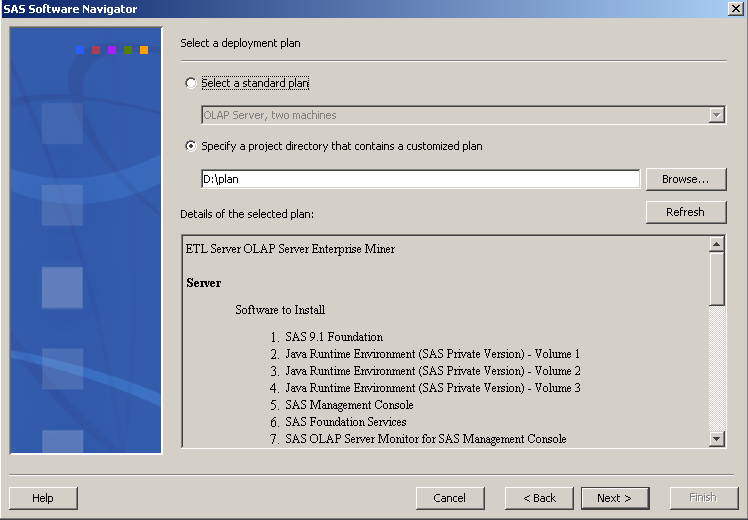
Task: Cancel the deployment wizard
Action: (x=450, y=498)
